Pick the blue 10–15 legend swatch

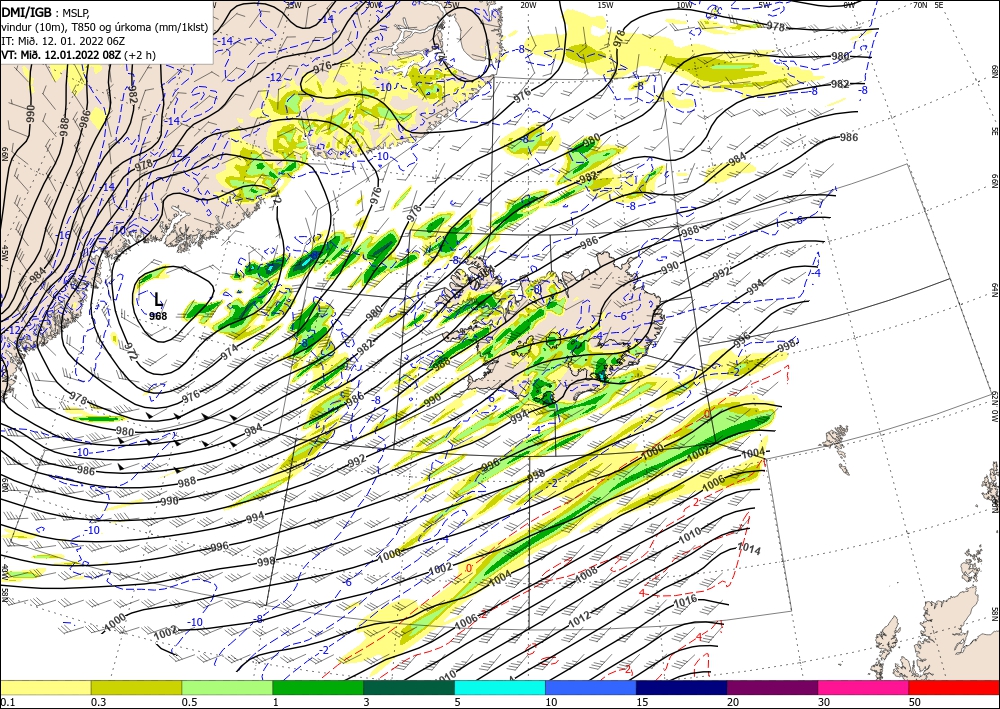pyautogui.click(x=591, y=687)
